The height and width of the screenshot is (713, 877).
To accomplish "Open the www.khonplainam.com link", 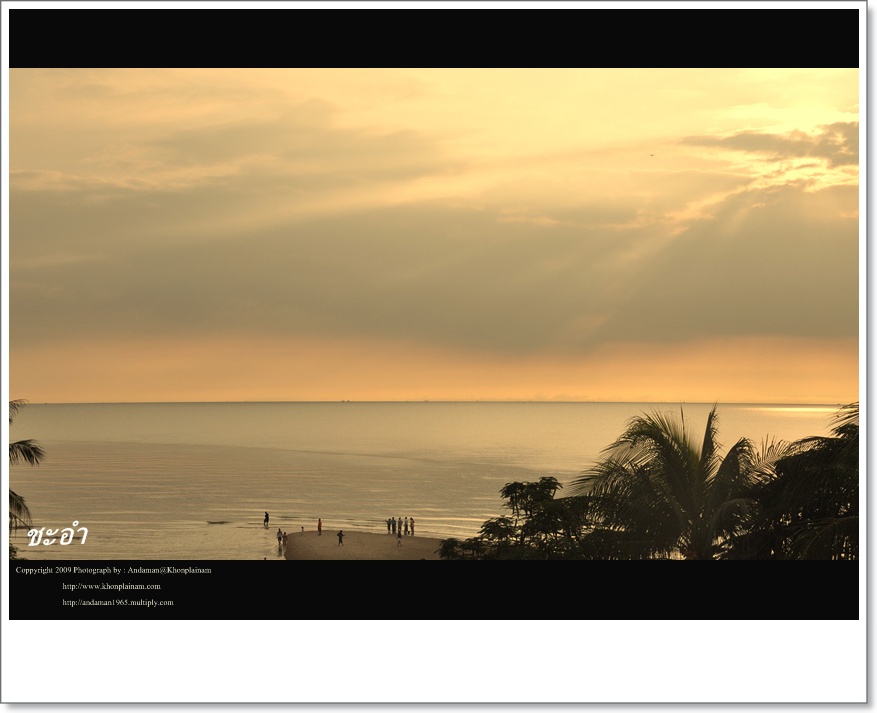I will [x=111, y=586].
